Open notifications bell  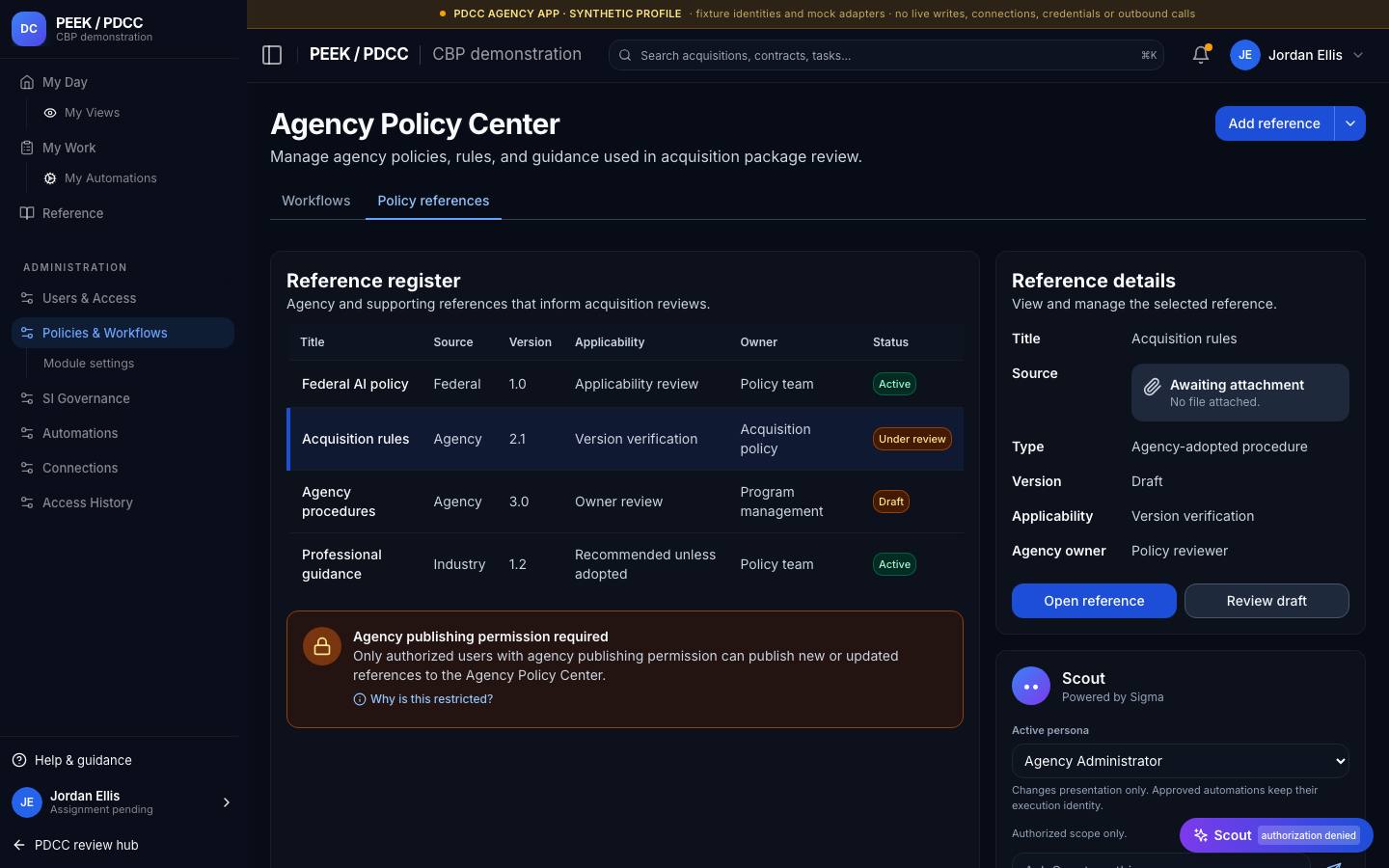[1201, 55]
